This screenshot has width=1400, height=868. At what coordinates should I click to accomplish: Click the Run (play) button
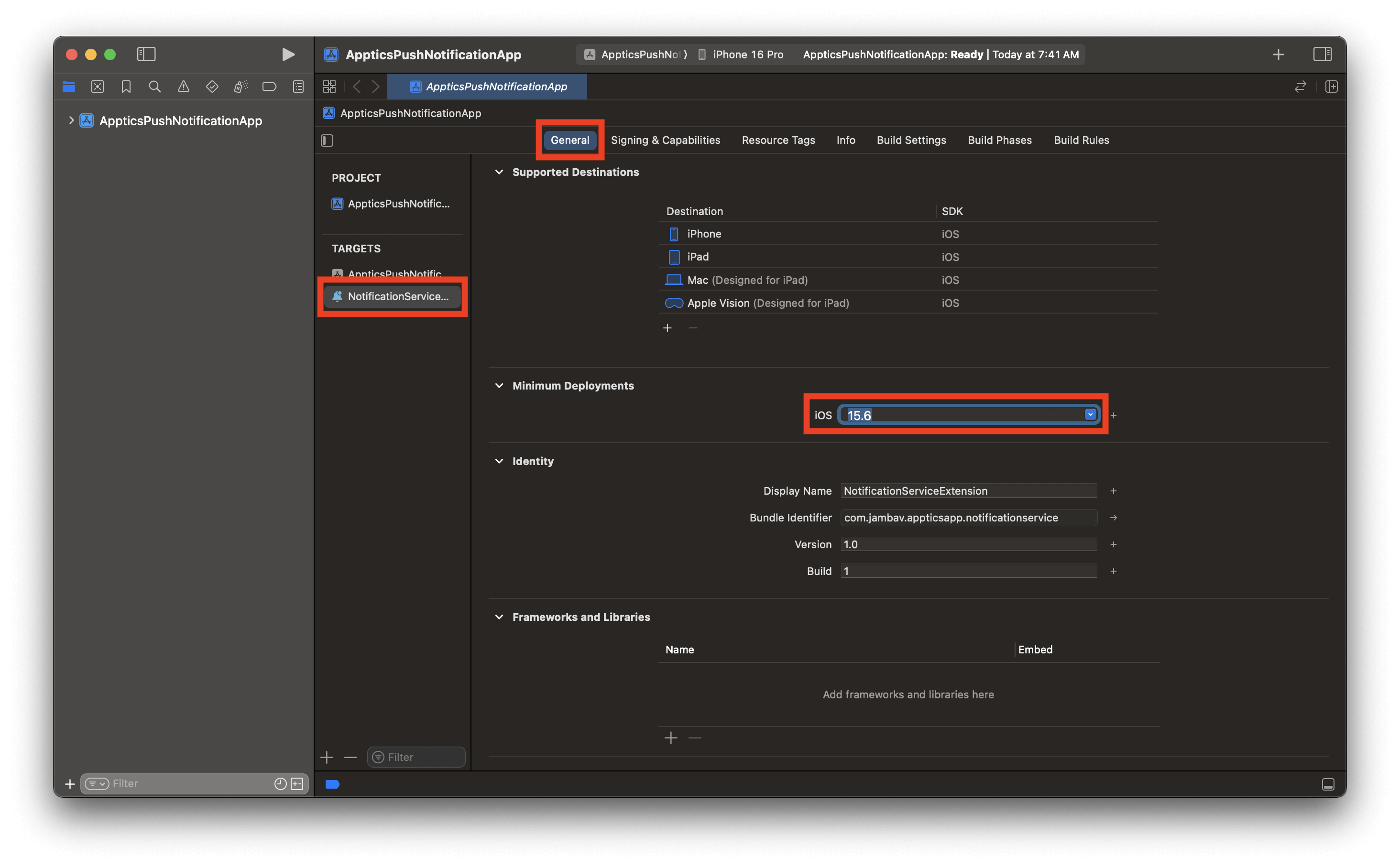(x=288, y=54)
